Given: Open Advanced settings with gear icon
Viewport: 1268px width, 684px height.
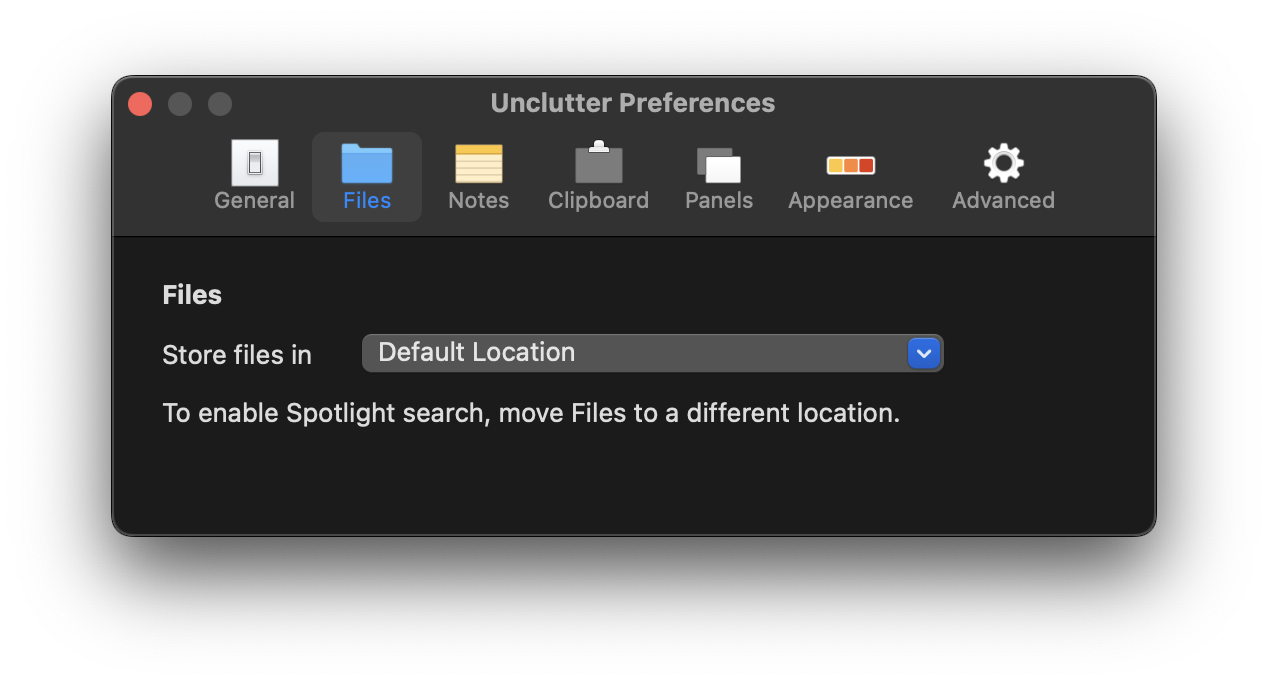Looking at the screenshot, I should click(1003, 177).
